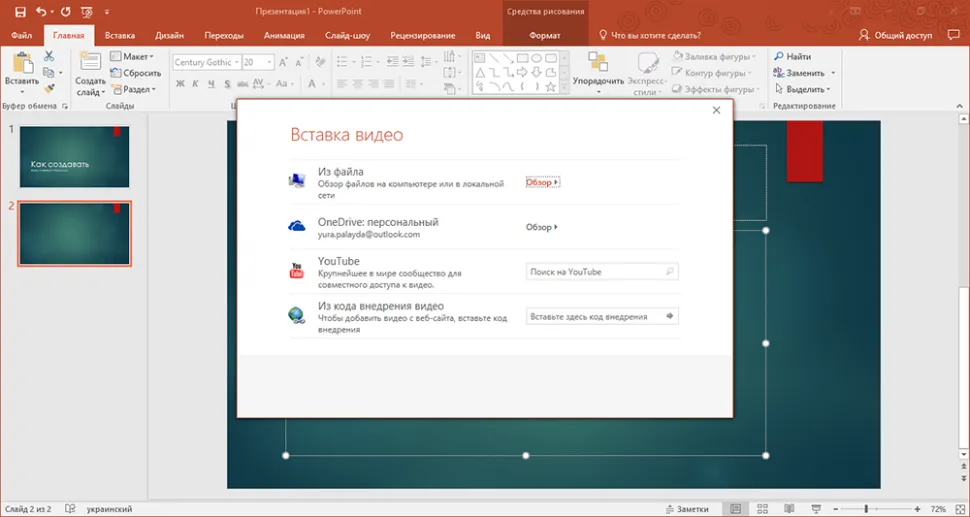Viewport: 970px width, 517px height.
Task: Click the insert arrow next to embed code field
Action: click(670, 316)
